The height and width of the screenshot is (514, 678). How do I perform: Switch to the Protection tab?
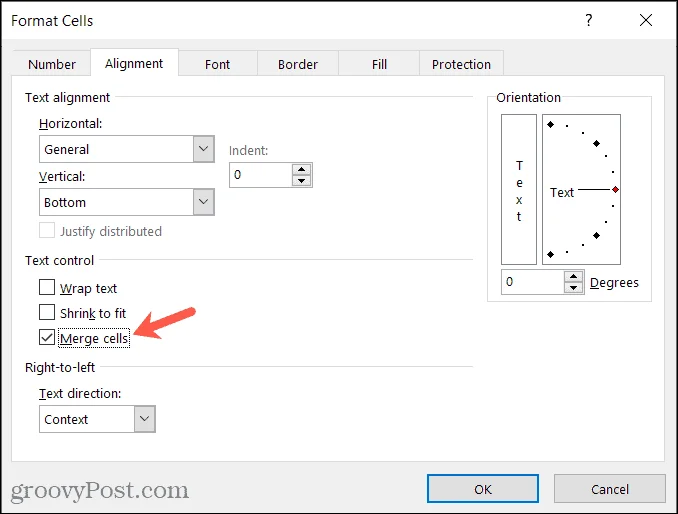point(461,64)
